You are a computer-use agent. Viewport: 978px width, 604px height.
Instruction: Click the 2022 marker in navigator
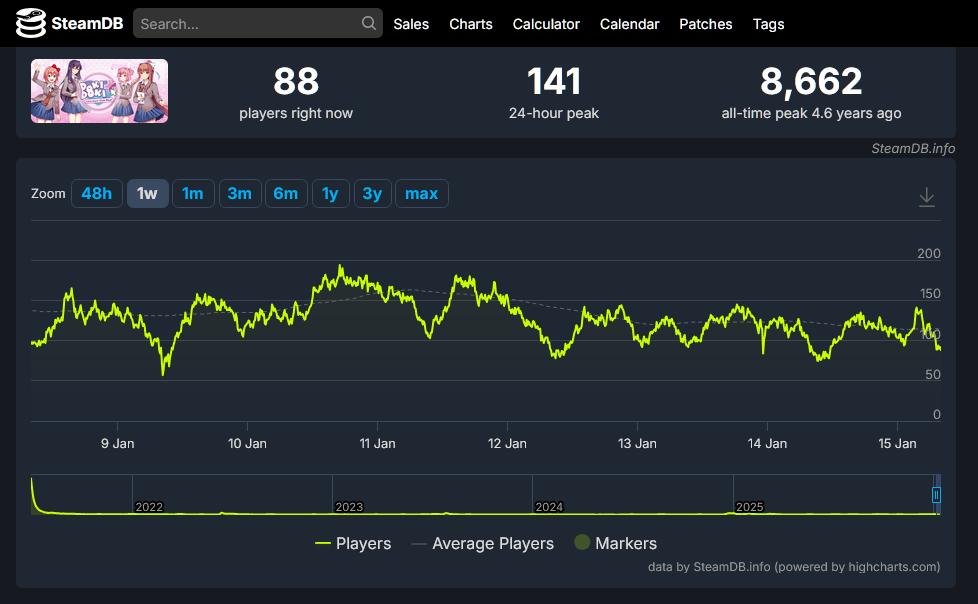[x=149, y=507]
